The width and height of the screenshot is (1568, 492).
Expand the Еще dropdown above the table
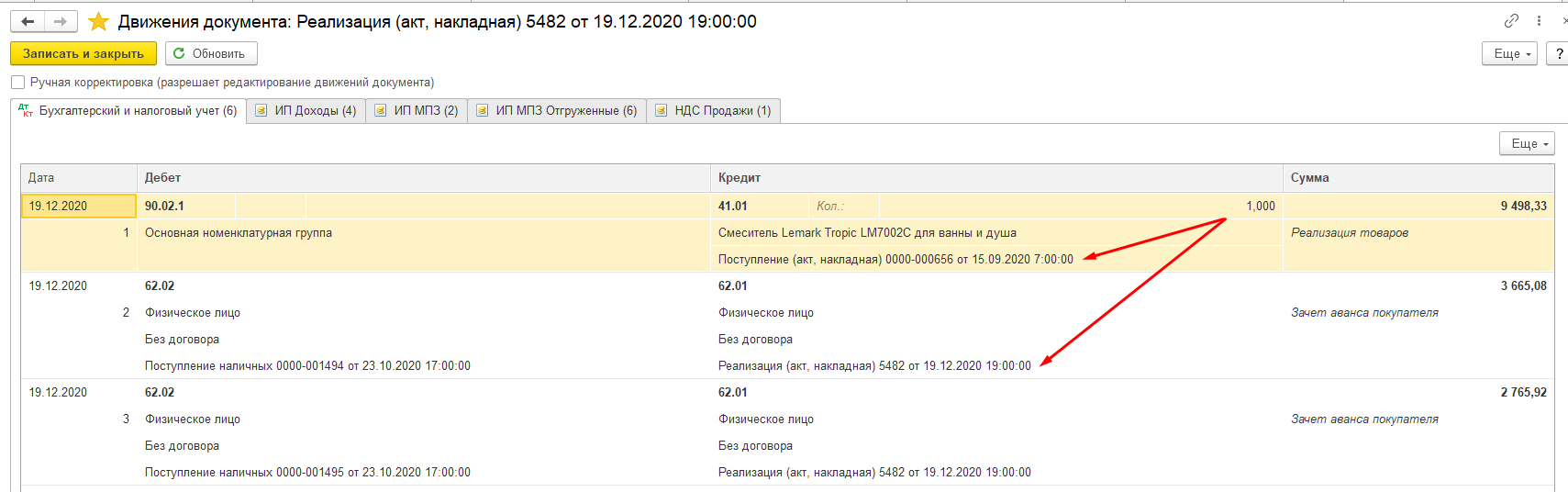coord(1527,144)
